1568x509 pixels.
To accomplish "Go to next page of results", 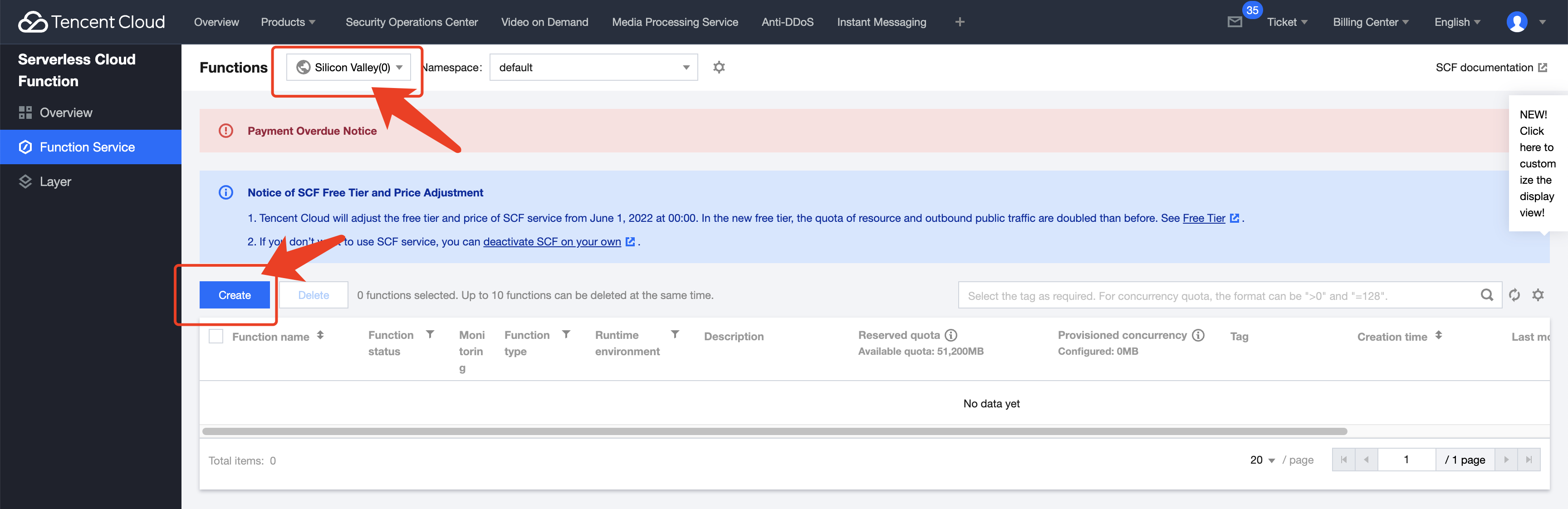I will [x=1506, y=460].
